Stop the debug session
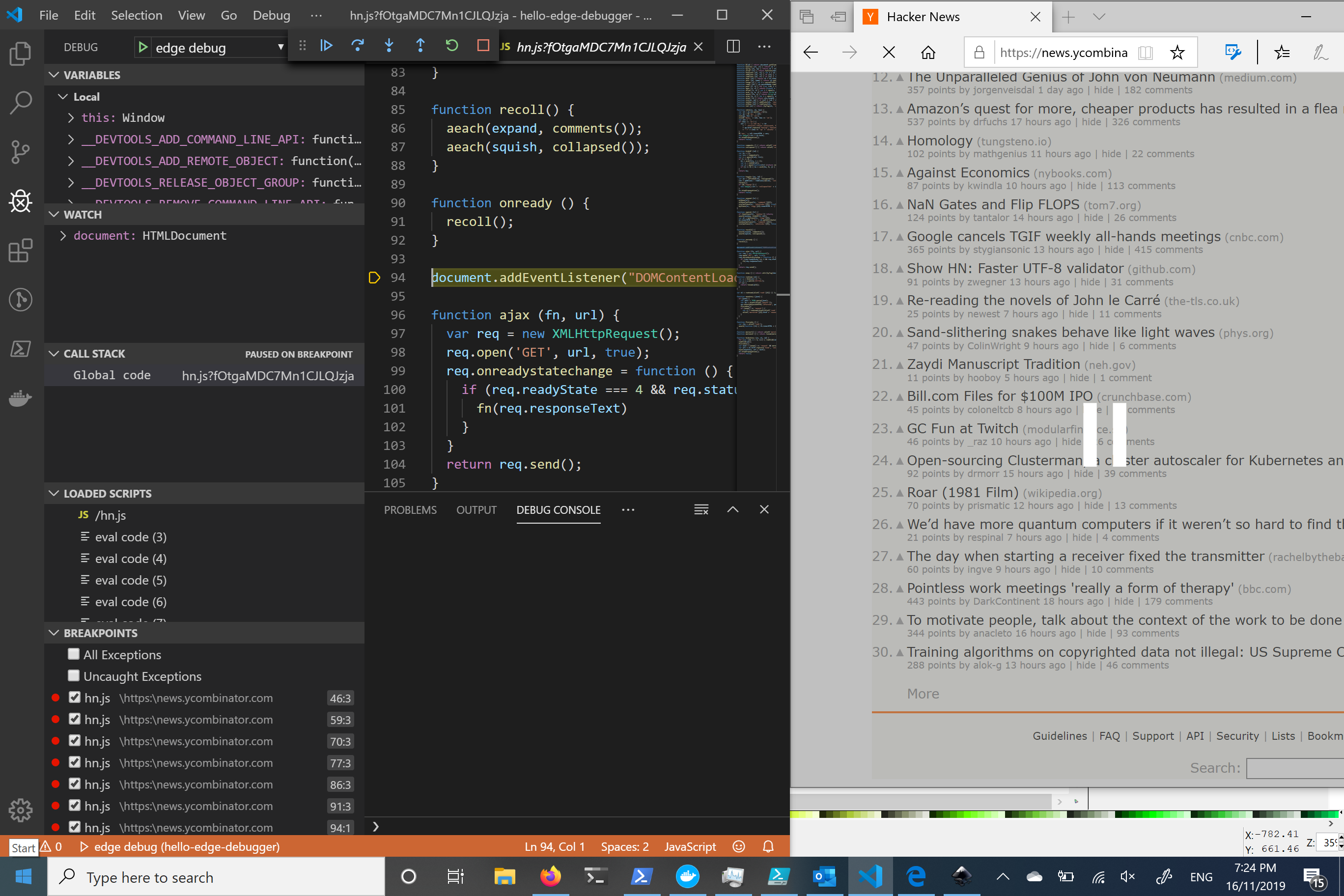Screen dimensions: 1344x896 (x=483, y=46)
